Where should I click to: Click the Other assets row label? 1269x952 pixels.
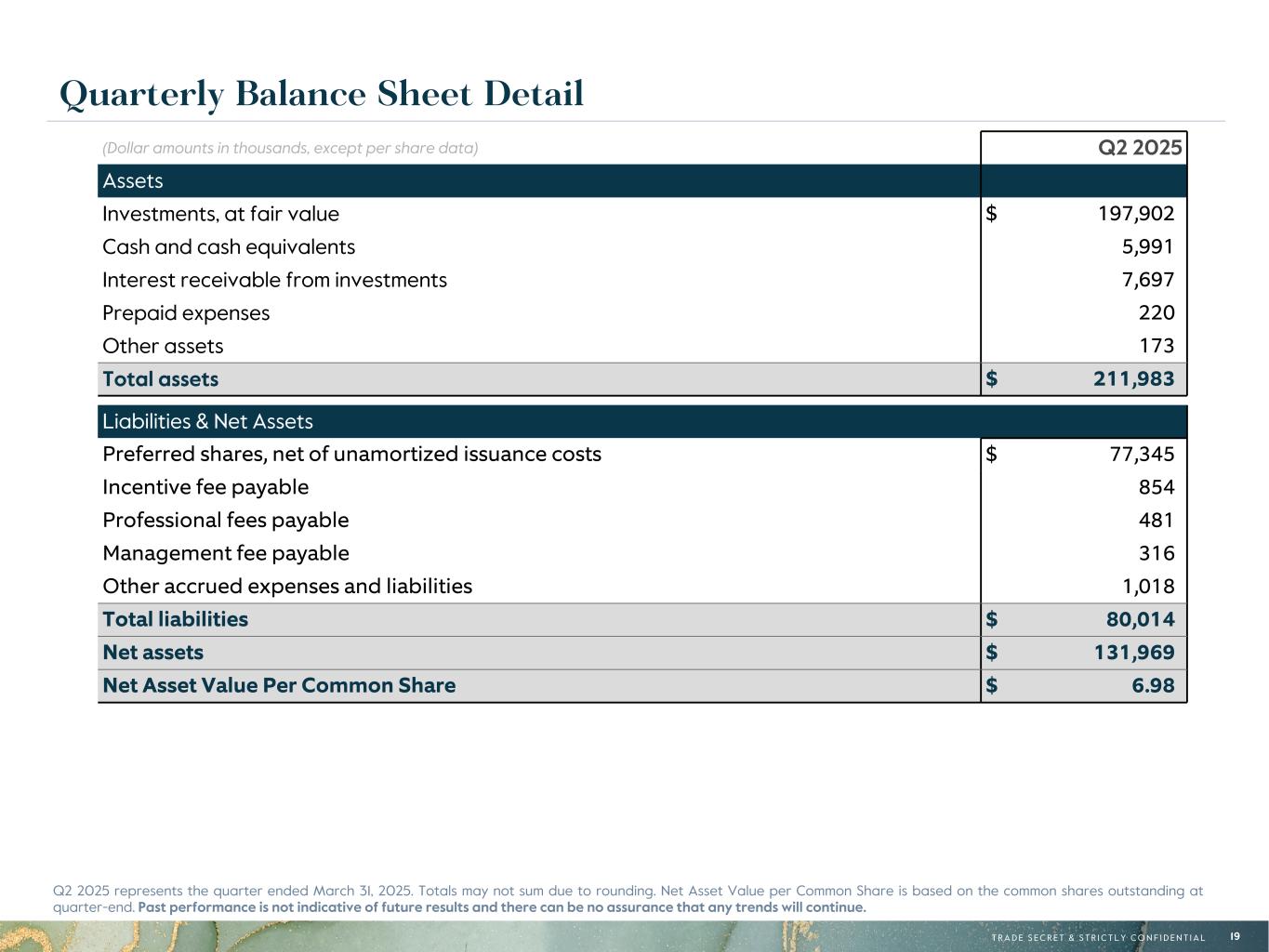pyautogui.click(x=163, y=347)
